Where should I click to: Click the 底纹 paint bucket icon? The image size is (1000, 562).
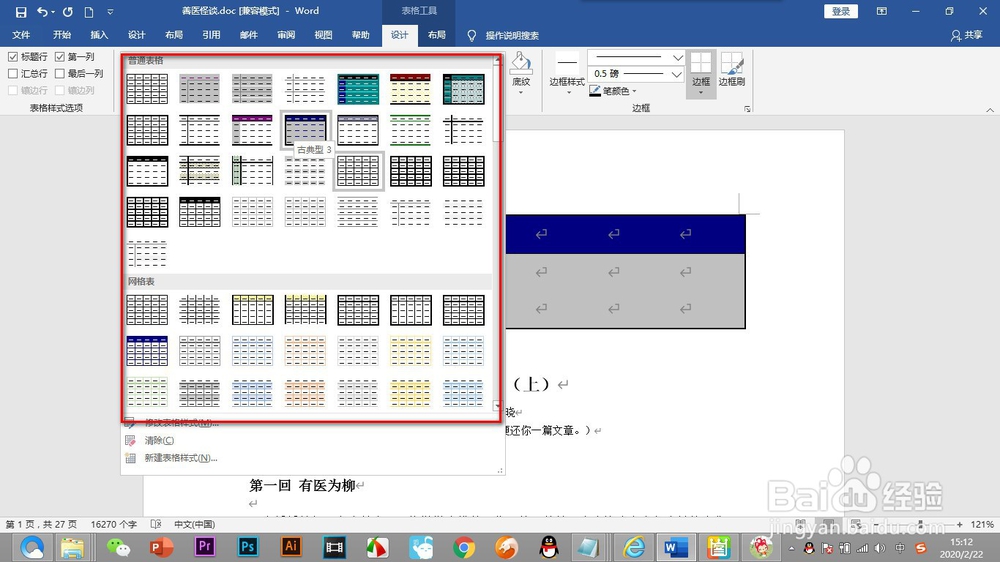[x=521, y=63]
